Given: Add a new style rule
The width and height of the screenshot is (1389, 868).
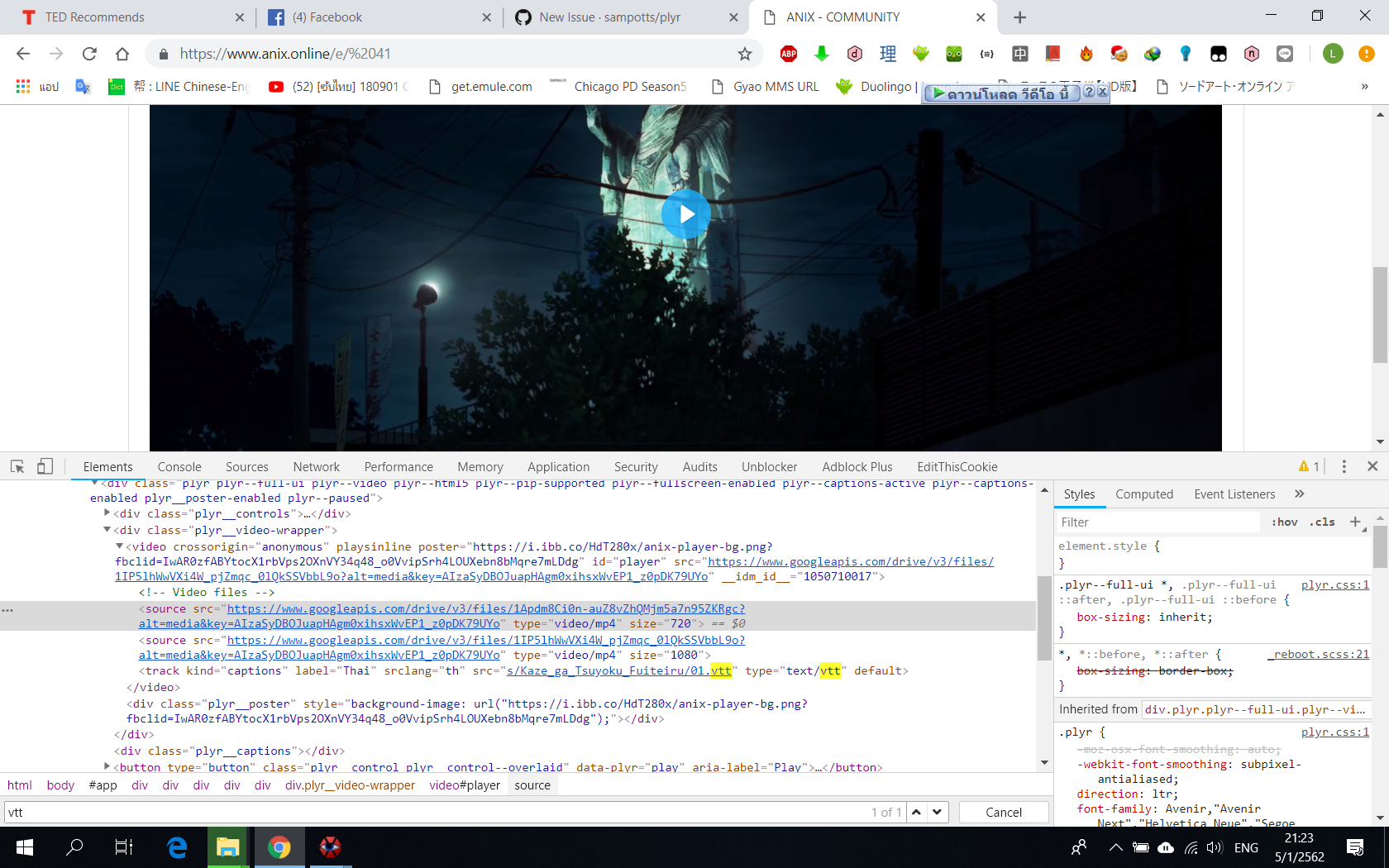Looking at the screenshot, I should (x=1354, y=522).
